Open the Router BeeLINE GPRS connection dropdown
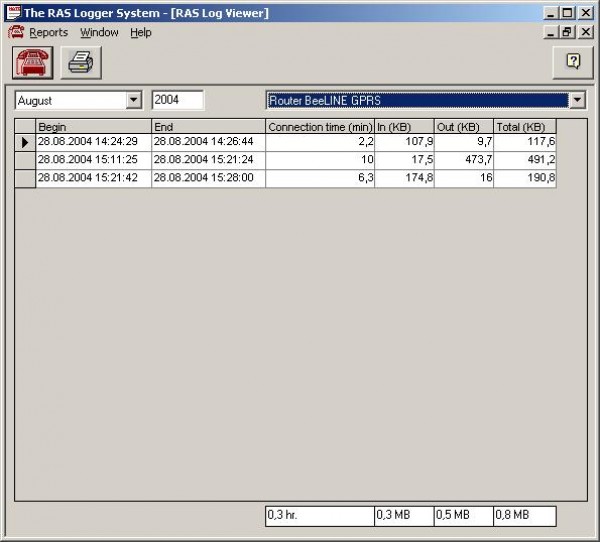Screen dimensions: 600x542 576,101
